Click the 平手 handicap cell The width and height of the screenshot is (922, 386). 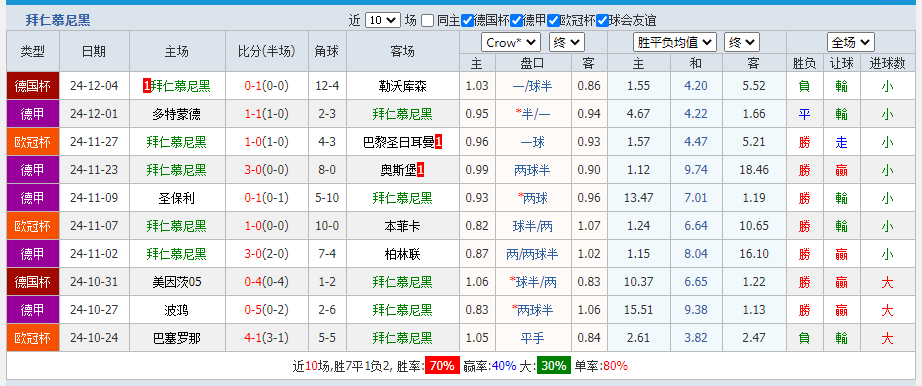coord(533,338)
